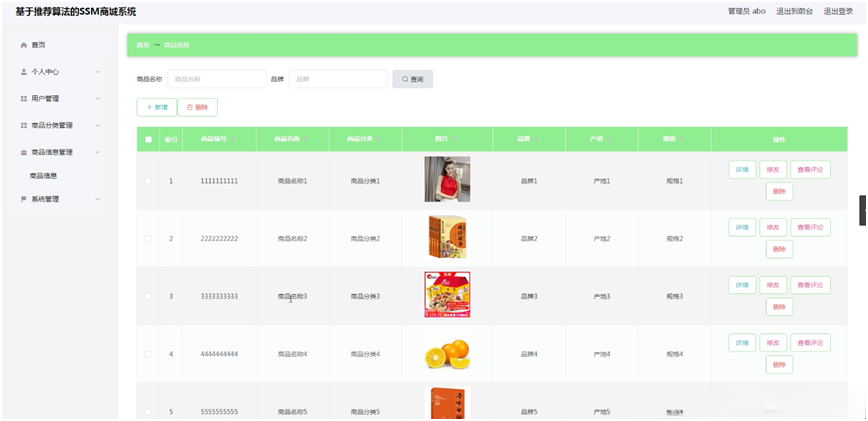Viewport: 868px width, 421px height.
Task: Click 修改 for 商品名称3 row
Action: [x=773, y=285]
